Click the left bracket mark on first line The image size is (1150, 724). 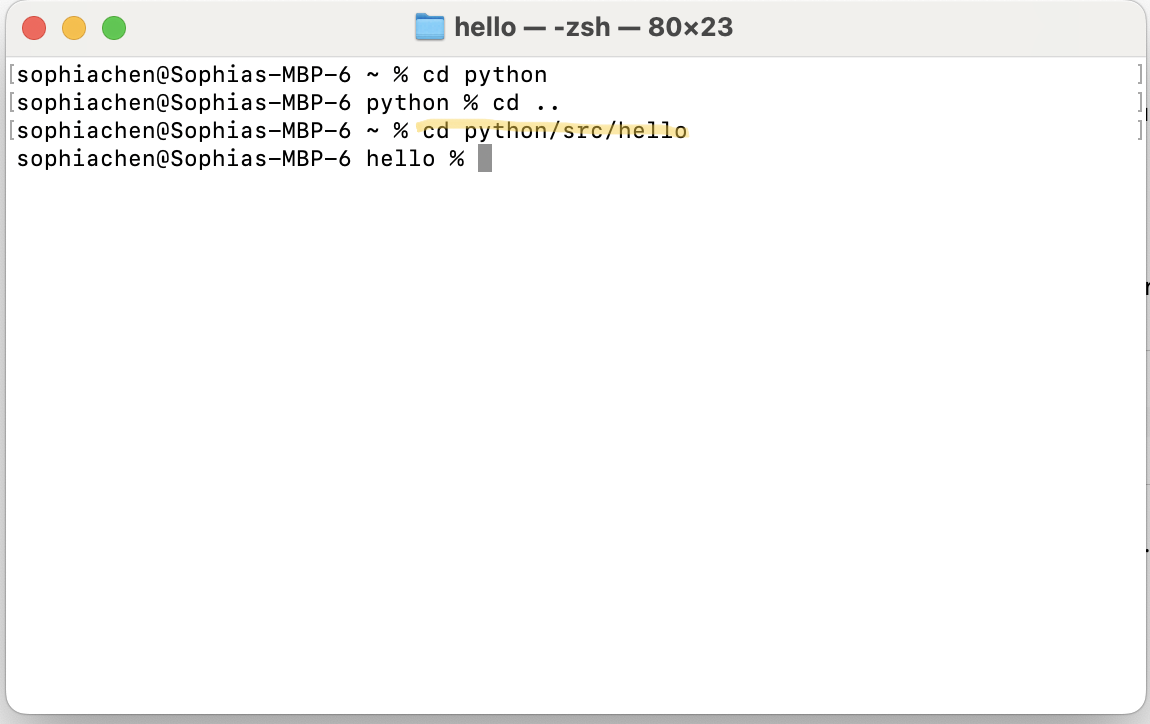[11, 75]
